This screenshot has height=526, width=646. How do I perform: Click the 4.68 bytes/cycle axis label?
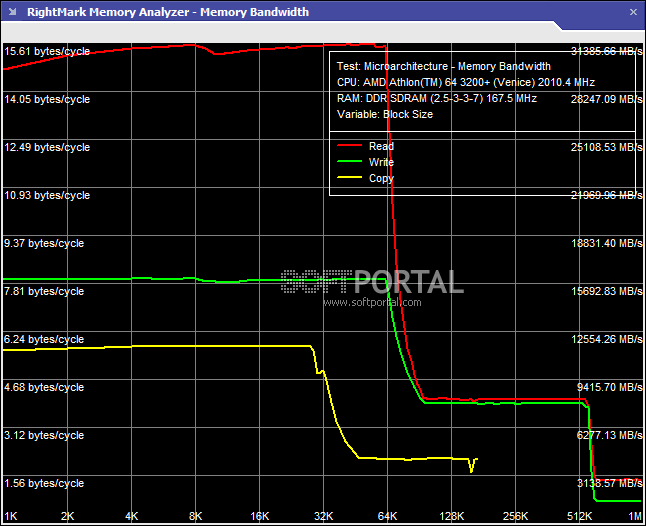tap(44, 387)
